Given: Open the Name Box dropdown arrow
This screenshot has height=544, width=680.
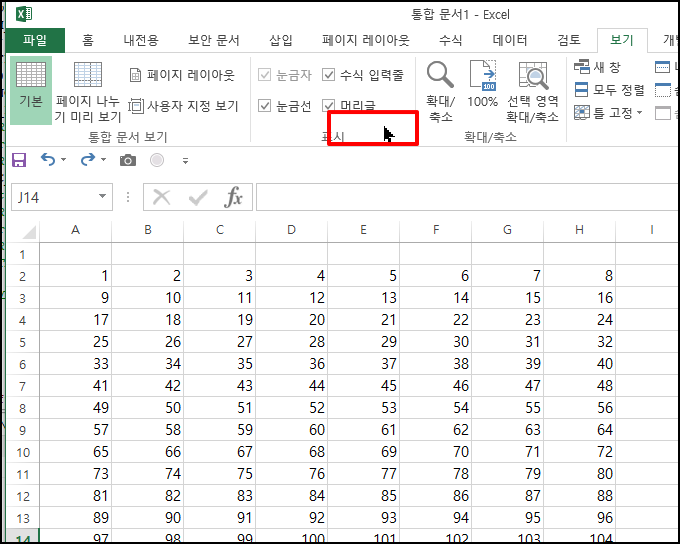Looking at the screenshot, I should point(102,196).
